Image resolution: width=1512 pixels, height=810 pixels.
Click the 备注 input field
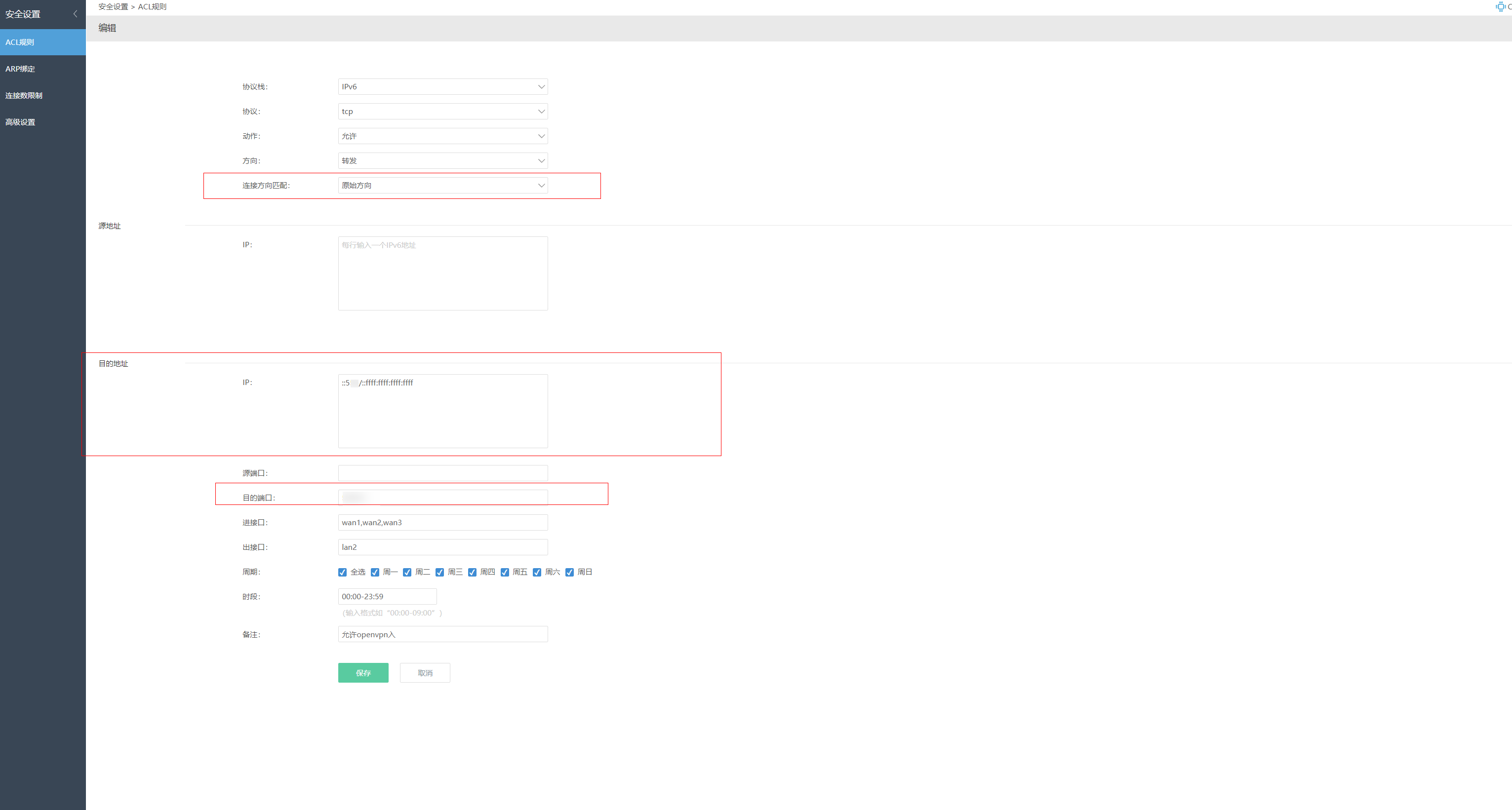[x=442, y=635]
